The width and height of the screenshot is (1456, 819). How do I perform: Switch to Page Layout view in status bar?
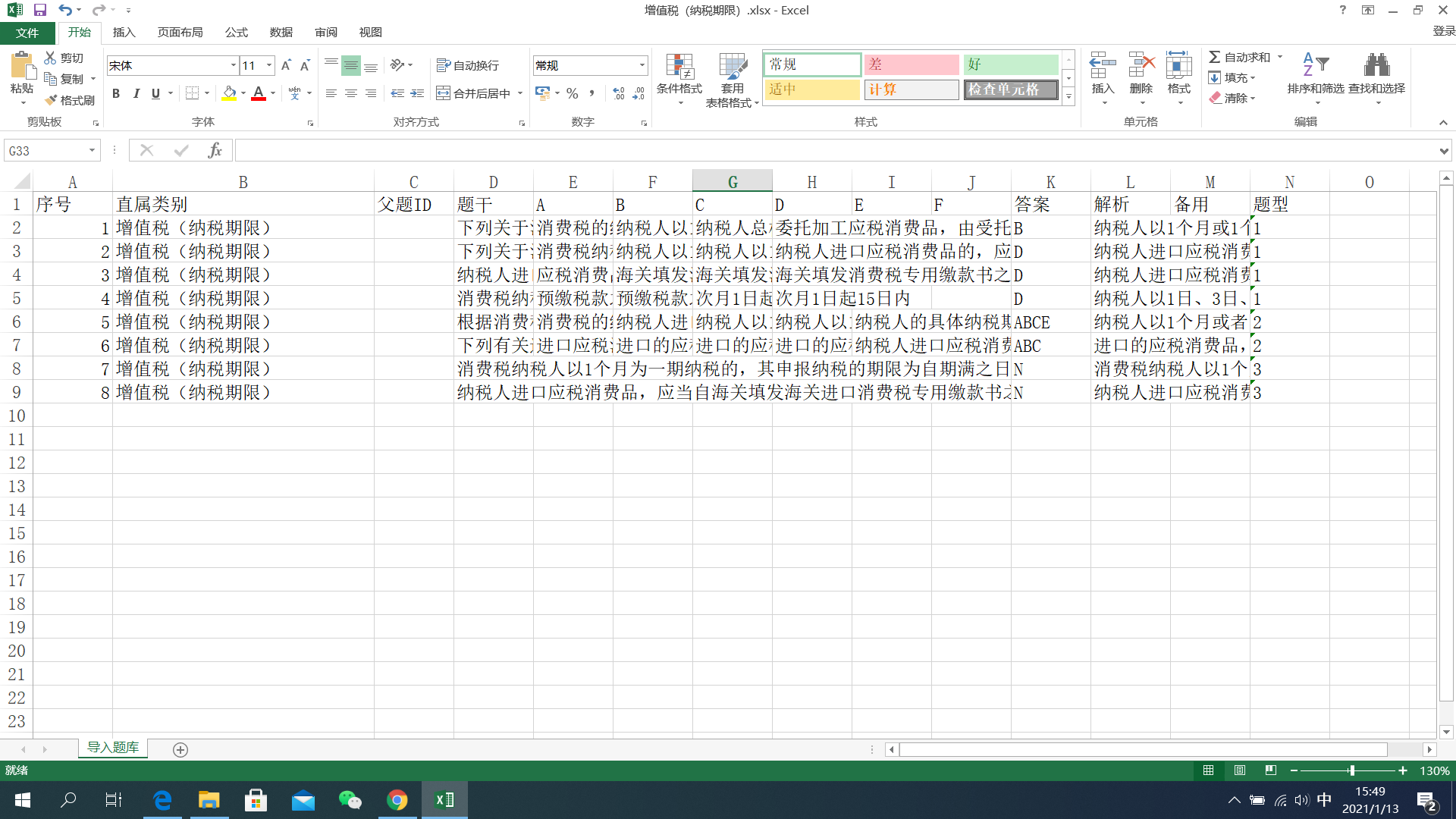click(1240, 770)
